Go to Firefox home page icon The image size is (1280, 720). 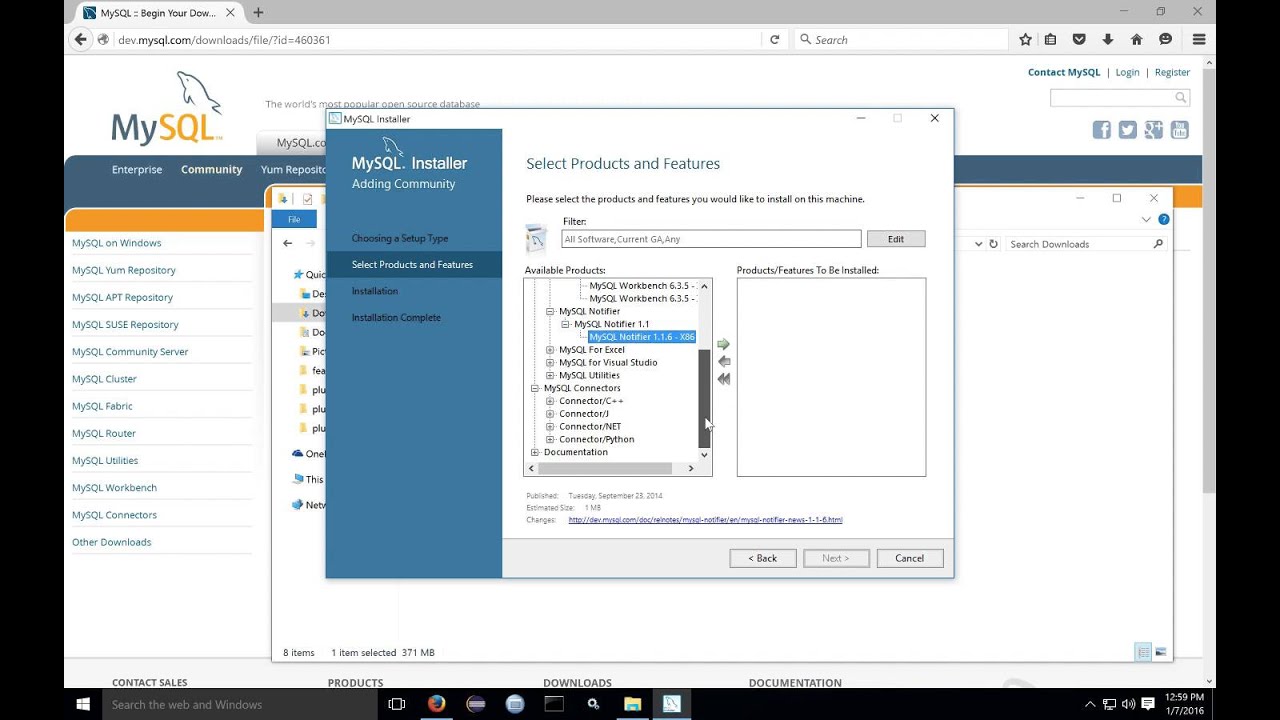point(1137,40)
